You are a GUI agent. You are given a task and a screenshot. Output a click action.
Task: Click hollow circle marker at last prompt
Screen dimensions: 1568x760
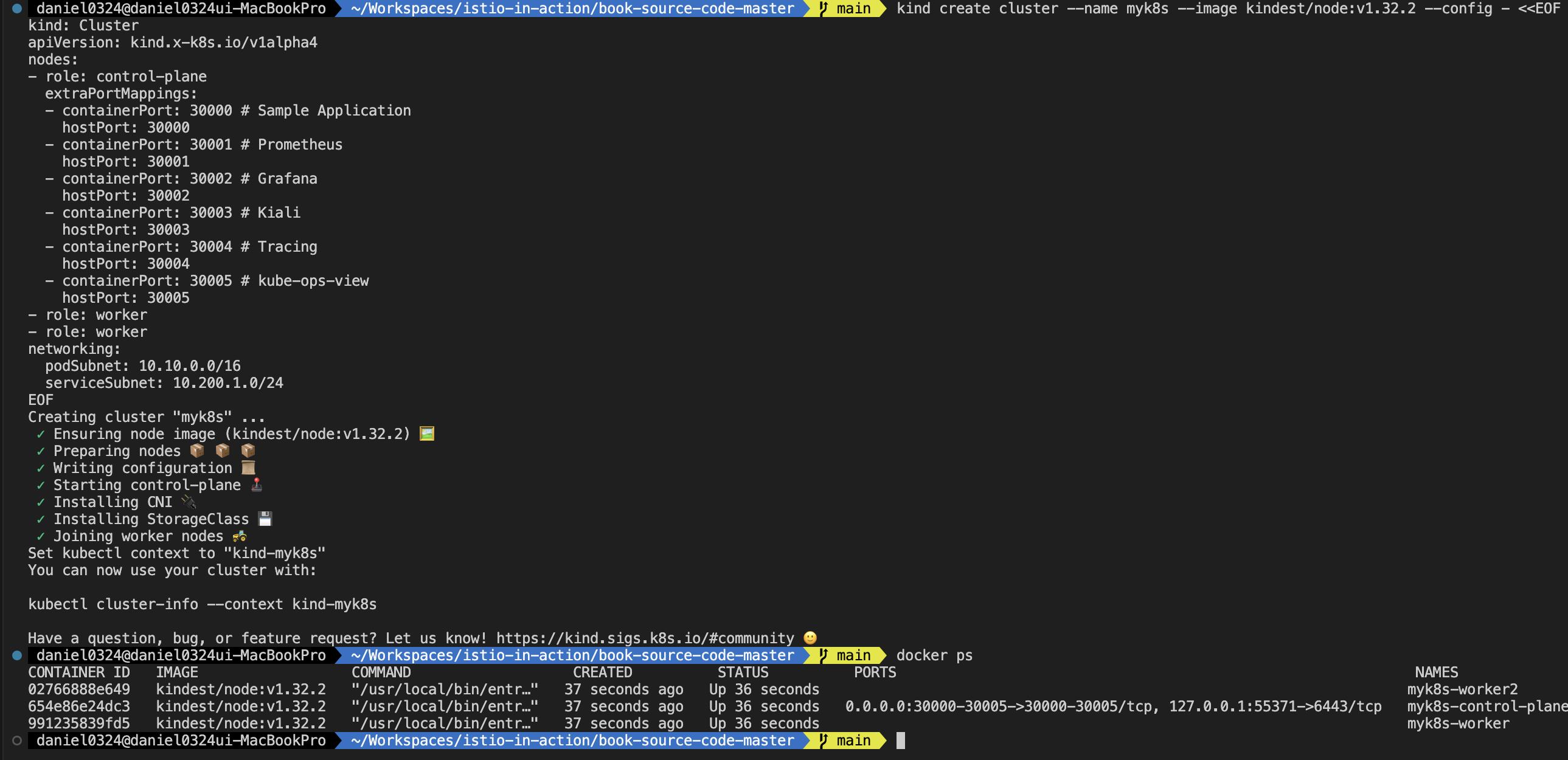click(x=17, y=741)
